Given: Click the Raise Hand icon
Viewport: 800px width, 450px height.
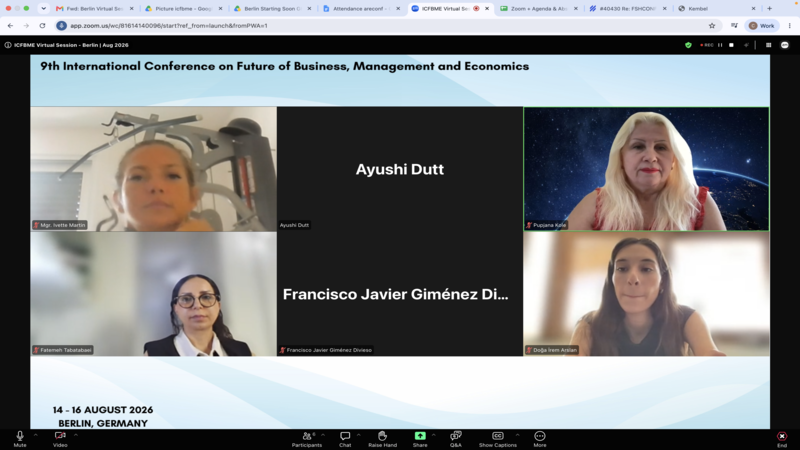Looking at the screenshot, I should click(x=382, y=438).
